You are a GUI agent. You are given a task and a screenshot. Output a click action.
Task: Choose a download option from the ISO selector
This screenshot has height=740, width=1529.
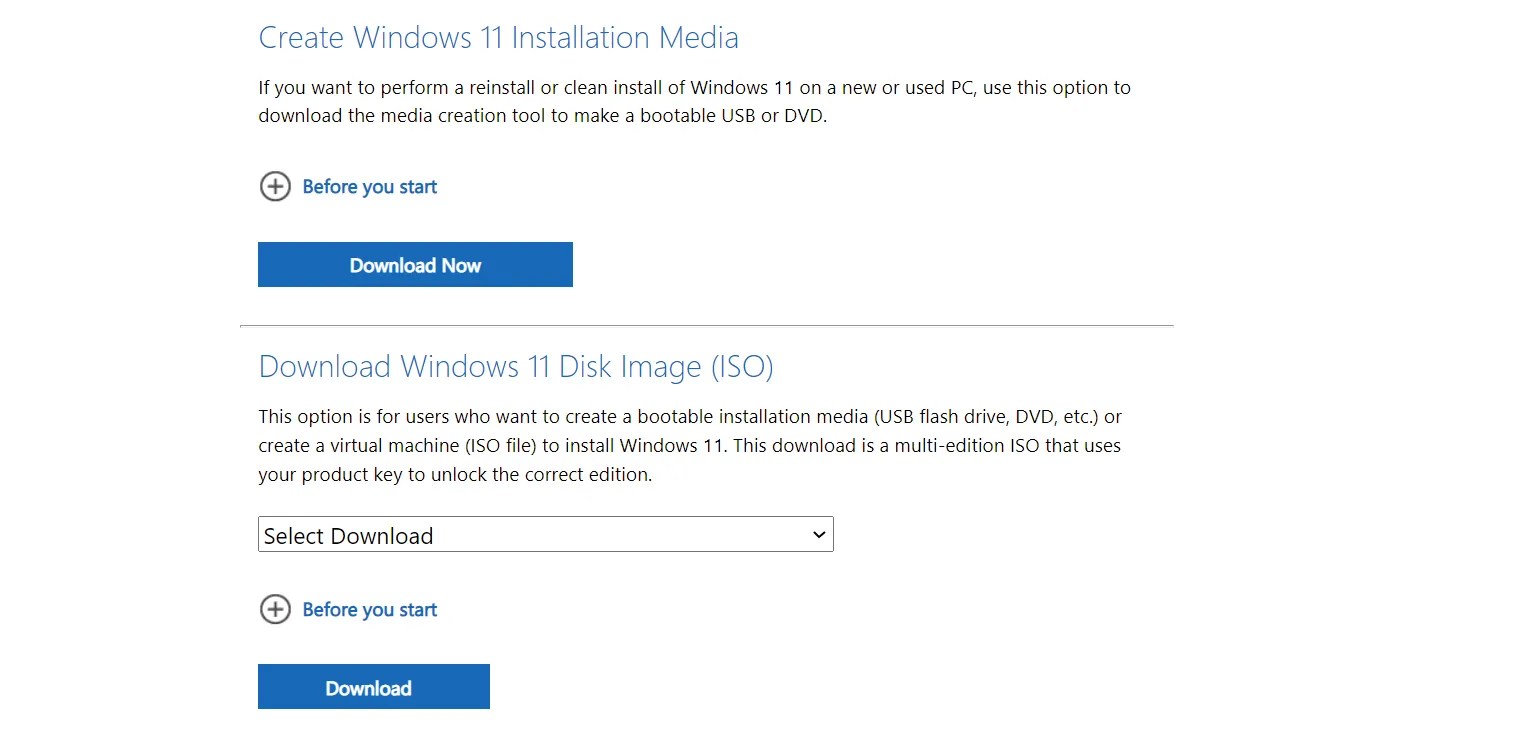545,534
